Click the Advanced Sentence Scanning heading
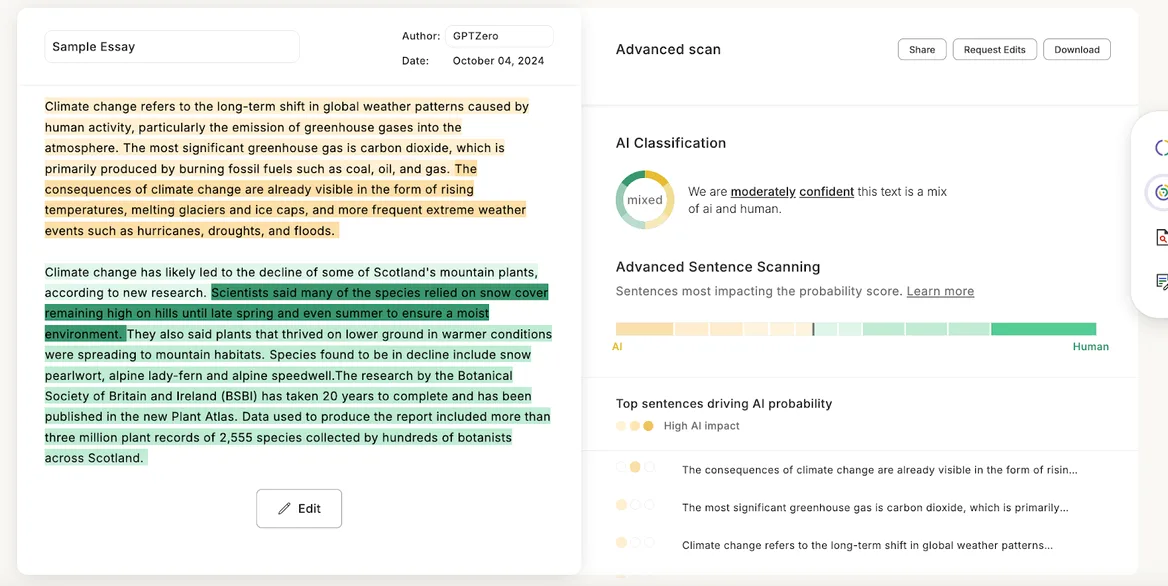The width and height of the screenshot is (1168, 586). pos(718,267)
